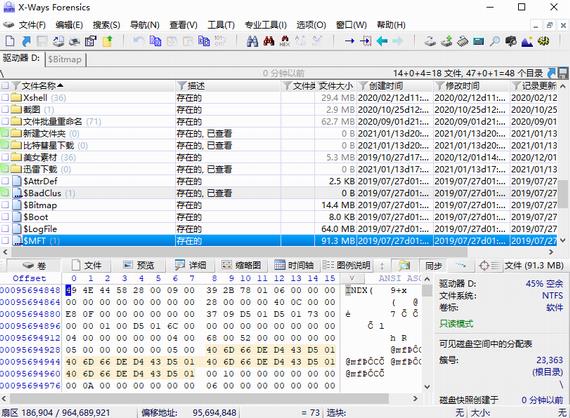Click the Properties toolbar icon
This screenshot has width=570, height=418.
point(91,41)
